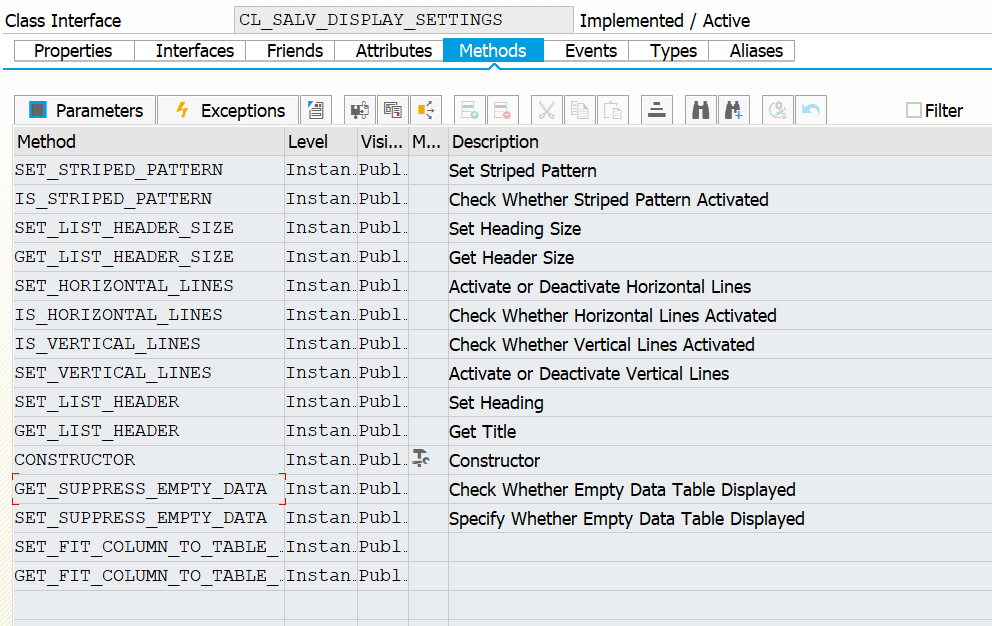Click 'Check Whether Empty Data Table Displayed'
Screen dimensions: 992x626
coord(622,490)
